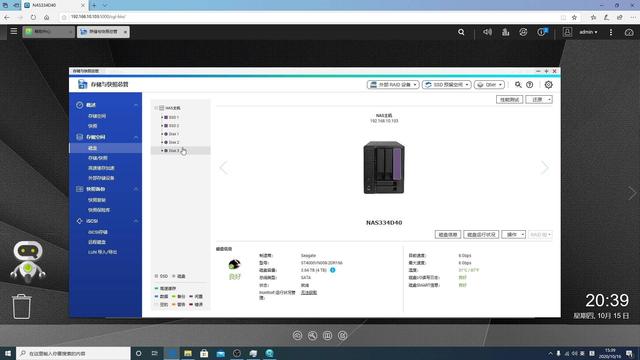Click the 性能测试 button
640x360 pixels.
point(509,100)
